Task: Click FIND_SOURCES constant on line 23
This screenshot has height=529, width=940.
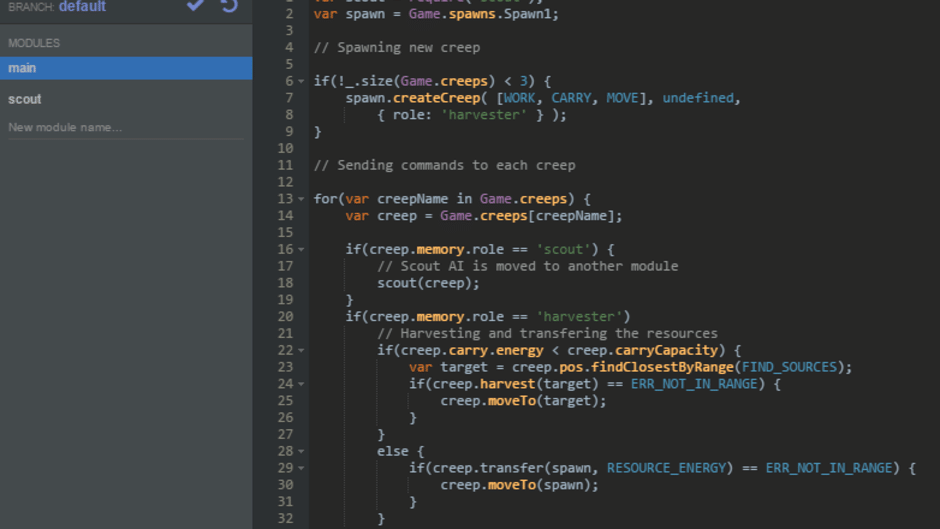Action: point(789,366)
